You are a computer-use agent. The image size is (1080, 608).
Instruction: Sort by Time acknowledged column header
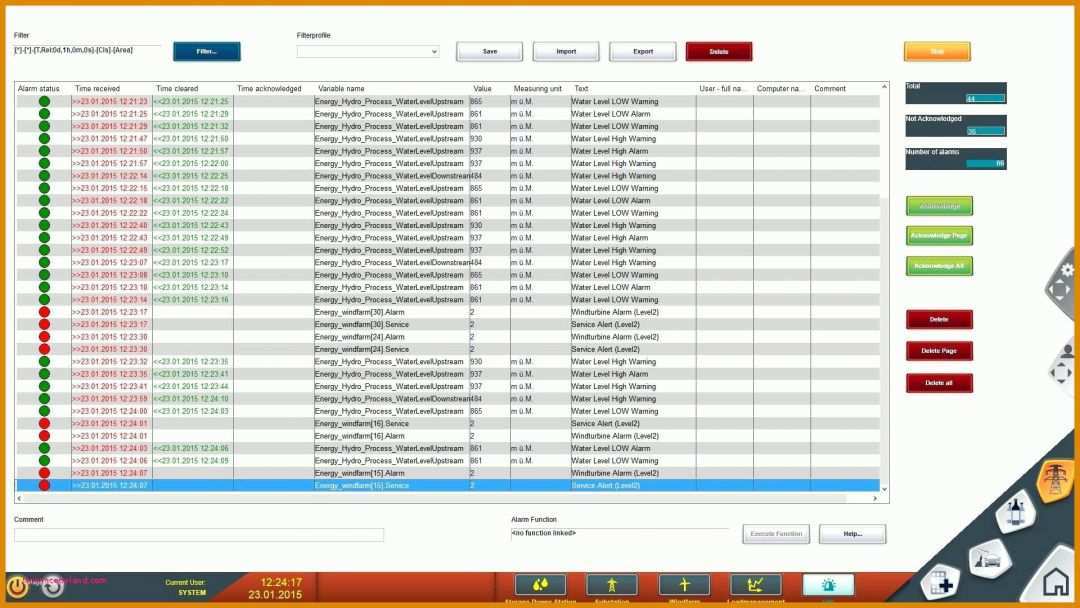(x=269, y=89)
